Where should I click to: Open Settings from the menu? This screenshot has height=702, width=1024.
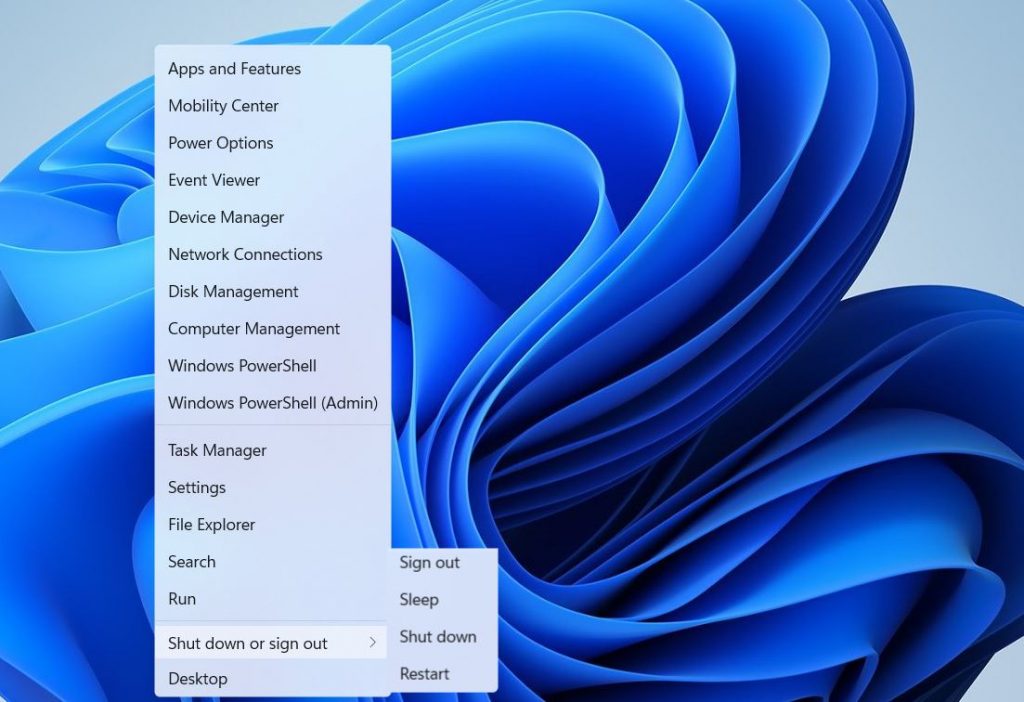click(x=196, y=487)
